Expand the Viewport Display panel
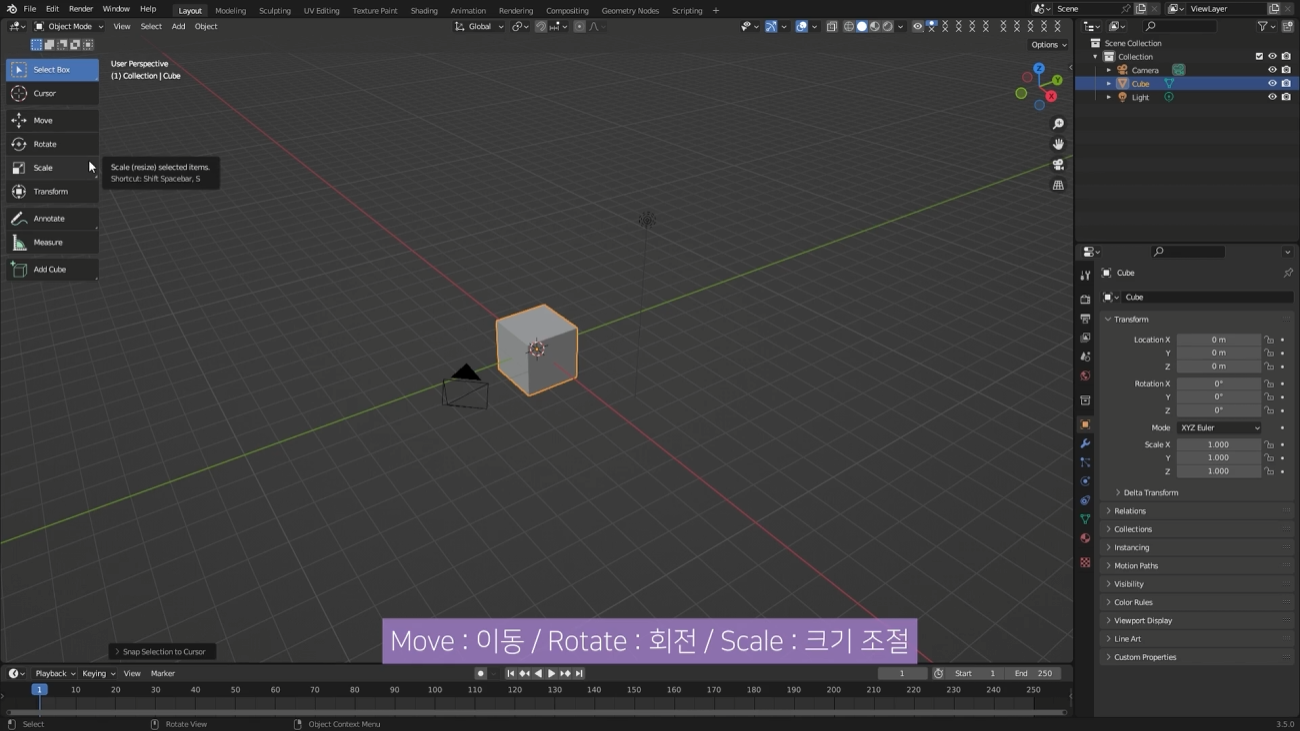This screenshot has width=1300, height=731. pos(1197,621)
